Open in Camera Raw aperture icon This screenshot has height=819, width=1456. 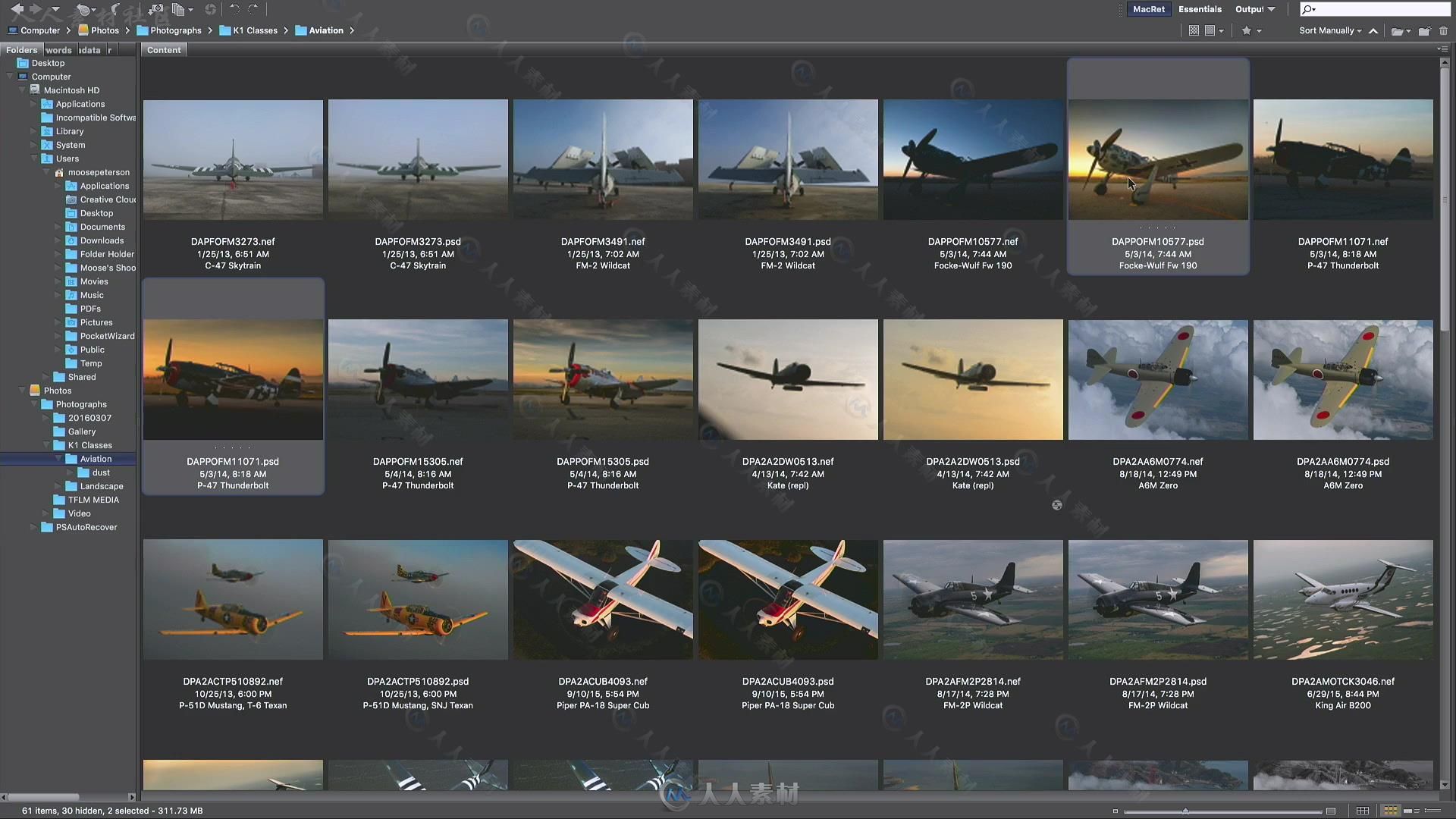(210, 9)
